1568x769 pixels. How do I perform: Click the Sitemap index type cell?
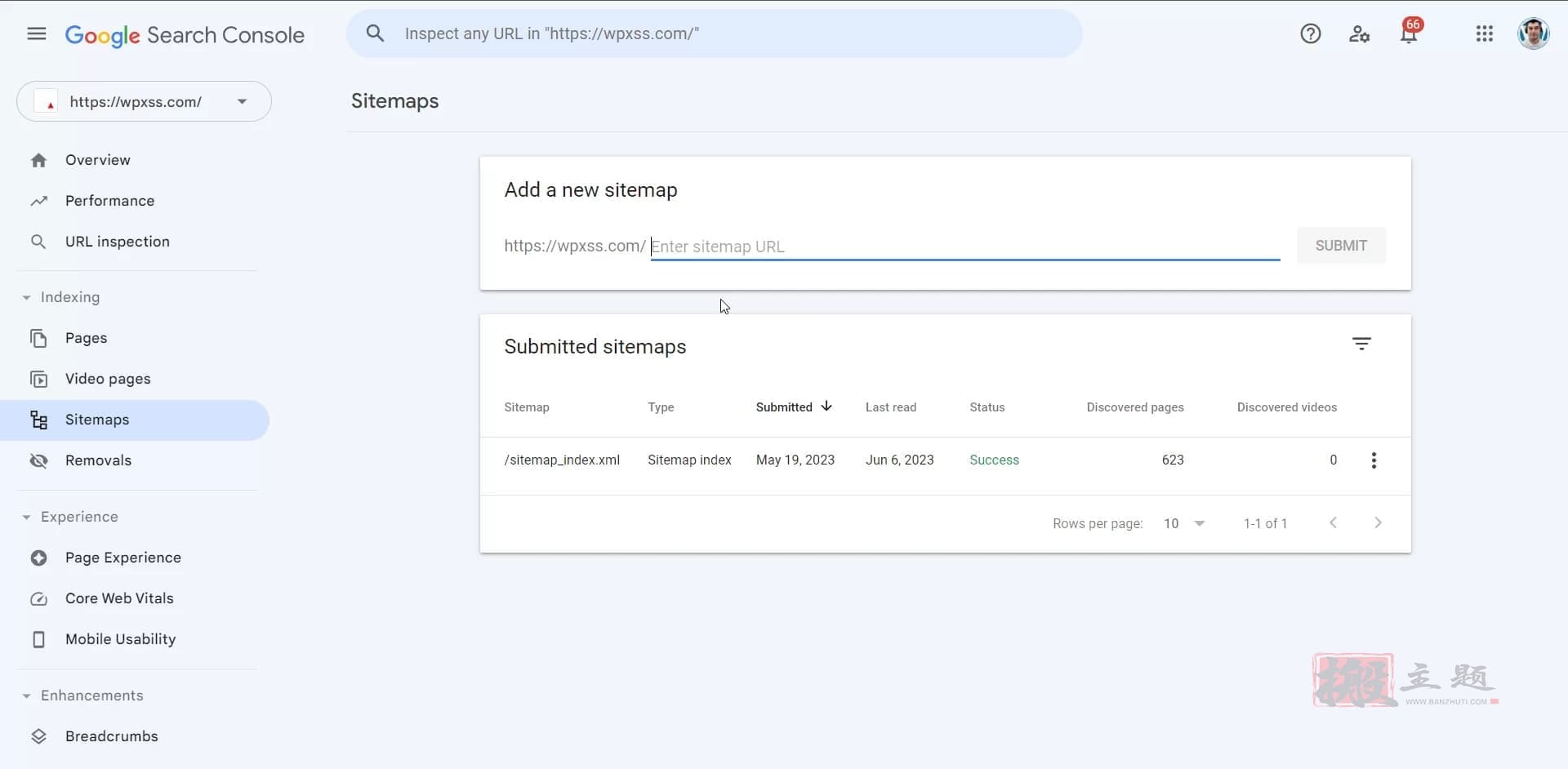tap(689, 460)
